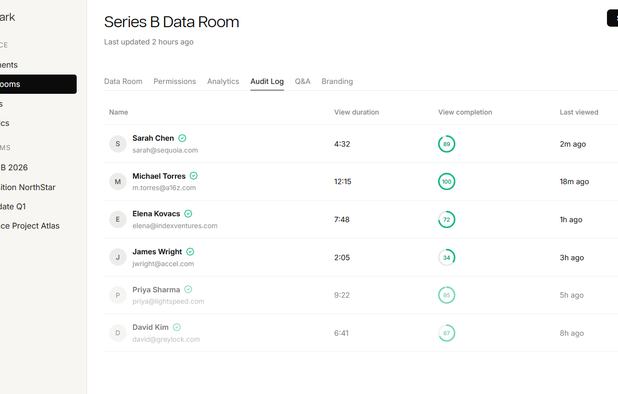Click Elena Kovacs's verified badge icon
The height and width of the screenshot is (394, 618).
[x=188, y=214]
